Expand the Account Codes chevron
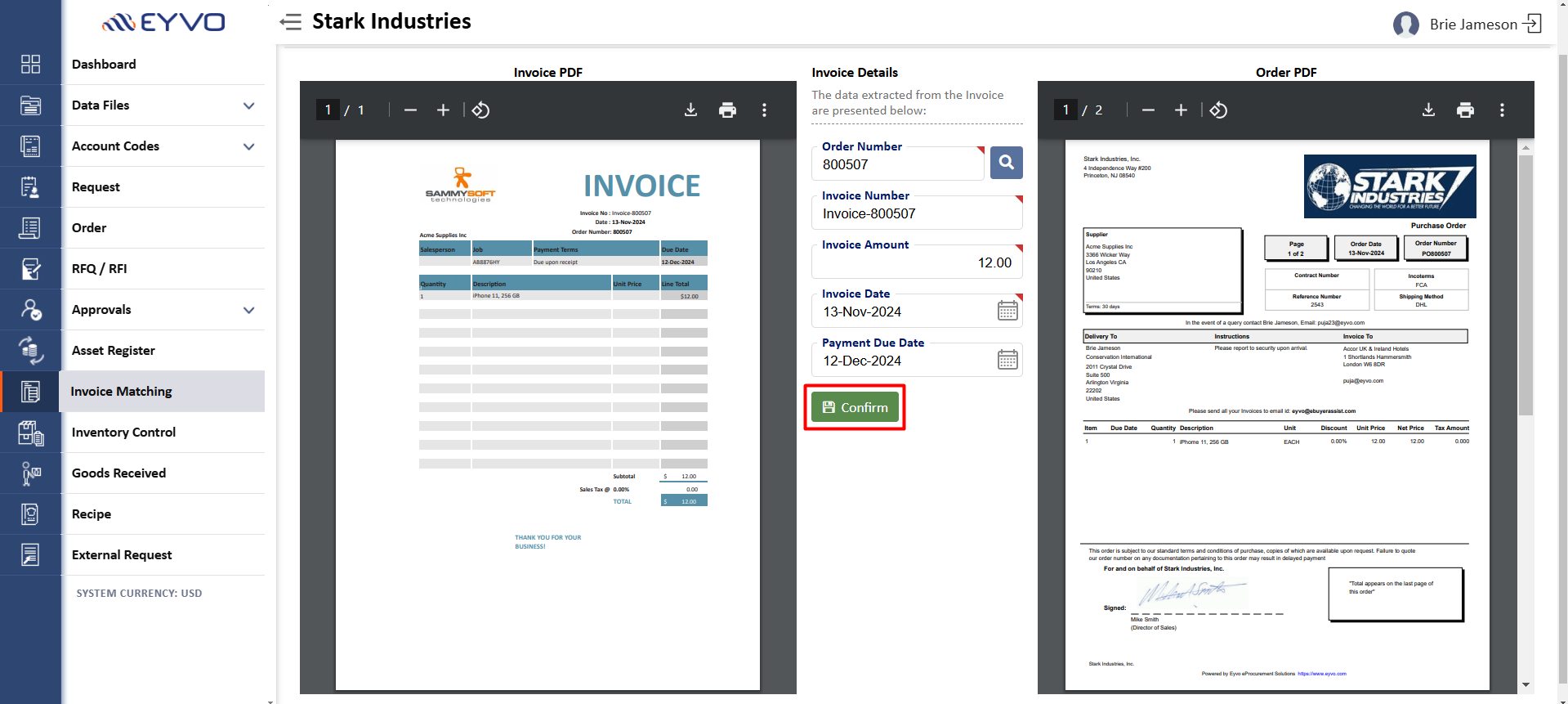 249,146
